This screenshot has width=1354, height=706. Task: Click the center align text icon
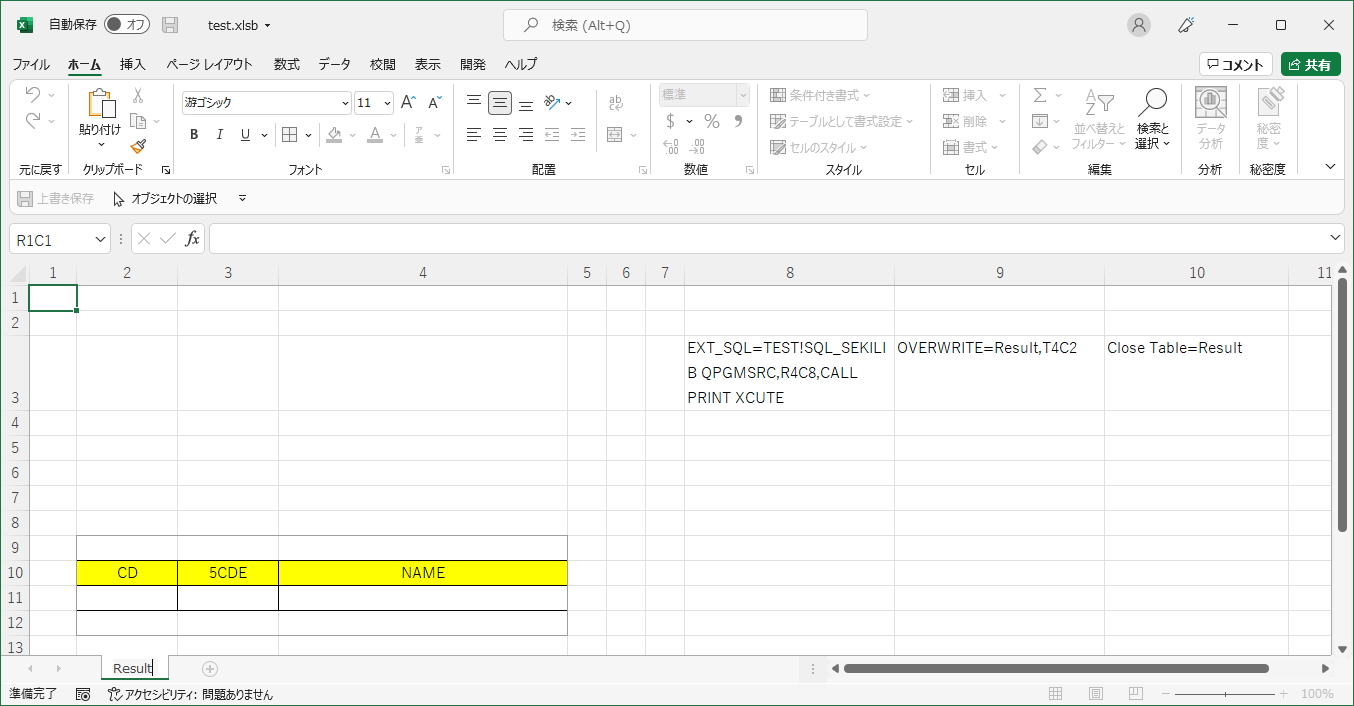pos(500,134)
